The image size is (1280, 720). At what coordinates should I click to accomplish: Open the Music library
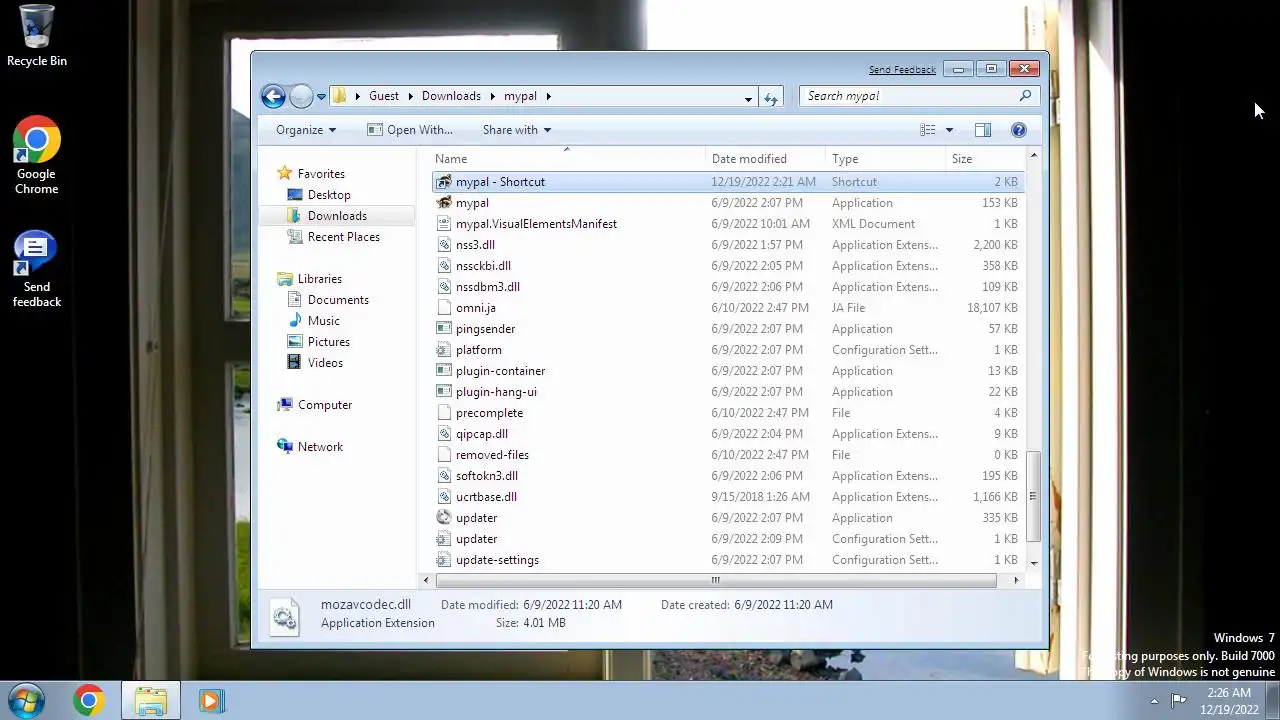pyautogui.click(x=323, y=321)
